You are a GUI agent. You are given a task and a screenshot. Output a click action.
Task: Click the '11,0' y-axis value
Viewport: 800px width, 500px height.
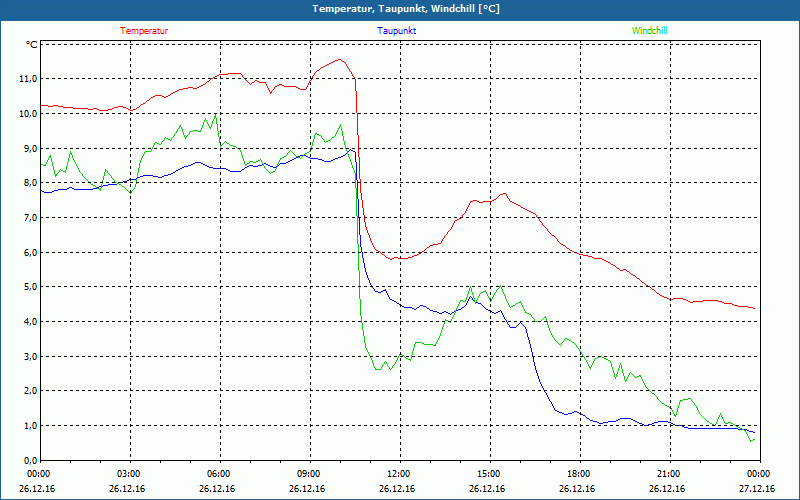pyautogui.click(x=29, y=79)
